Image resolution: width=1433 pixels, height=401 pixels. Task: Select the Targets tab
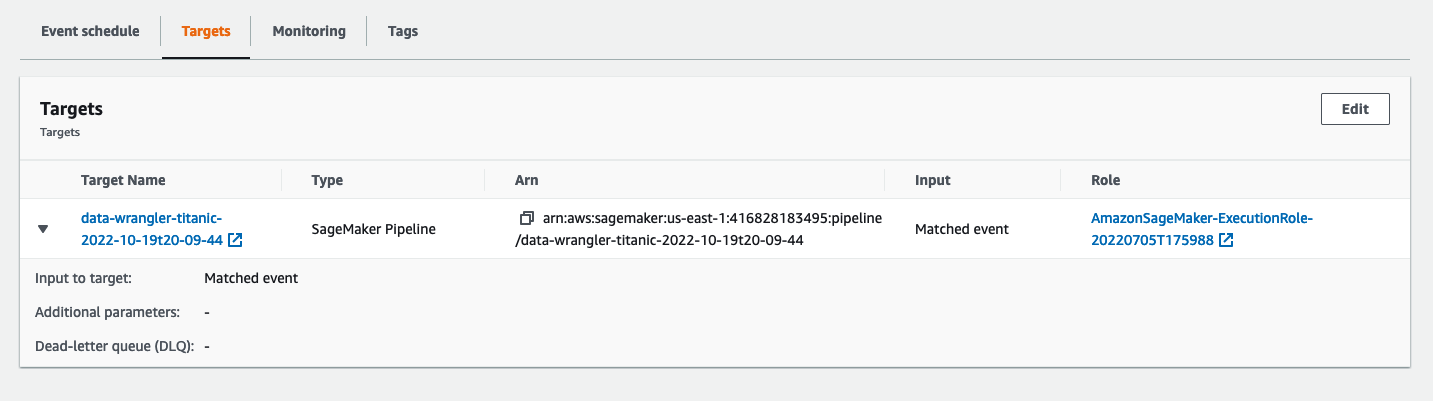click(206, 31)
